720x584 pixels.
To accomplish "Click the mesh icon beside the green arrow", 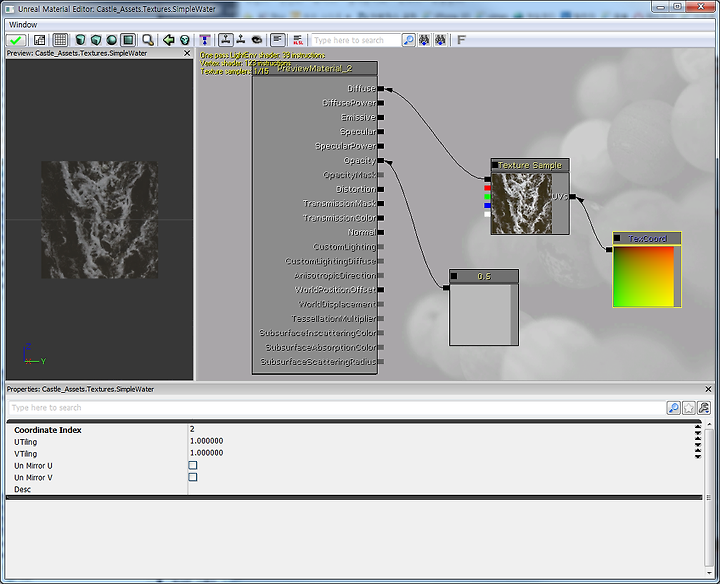I will pos(185,40).
